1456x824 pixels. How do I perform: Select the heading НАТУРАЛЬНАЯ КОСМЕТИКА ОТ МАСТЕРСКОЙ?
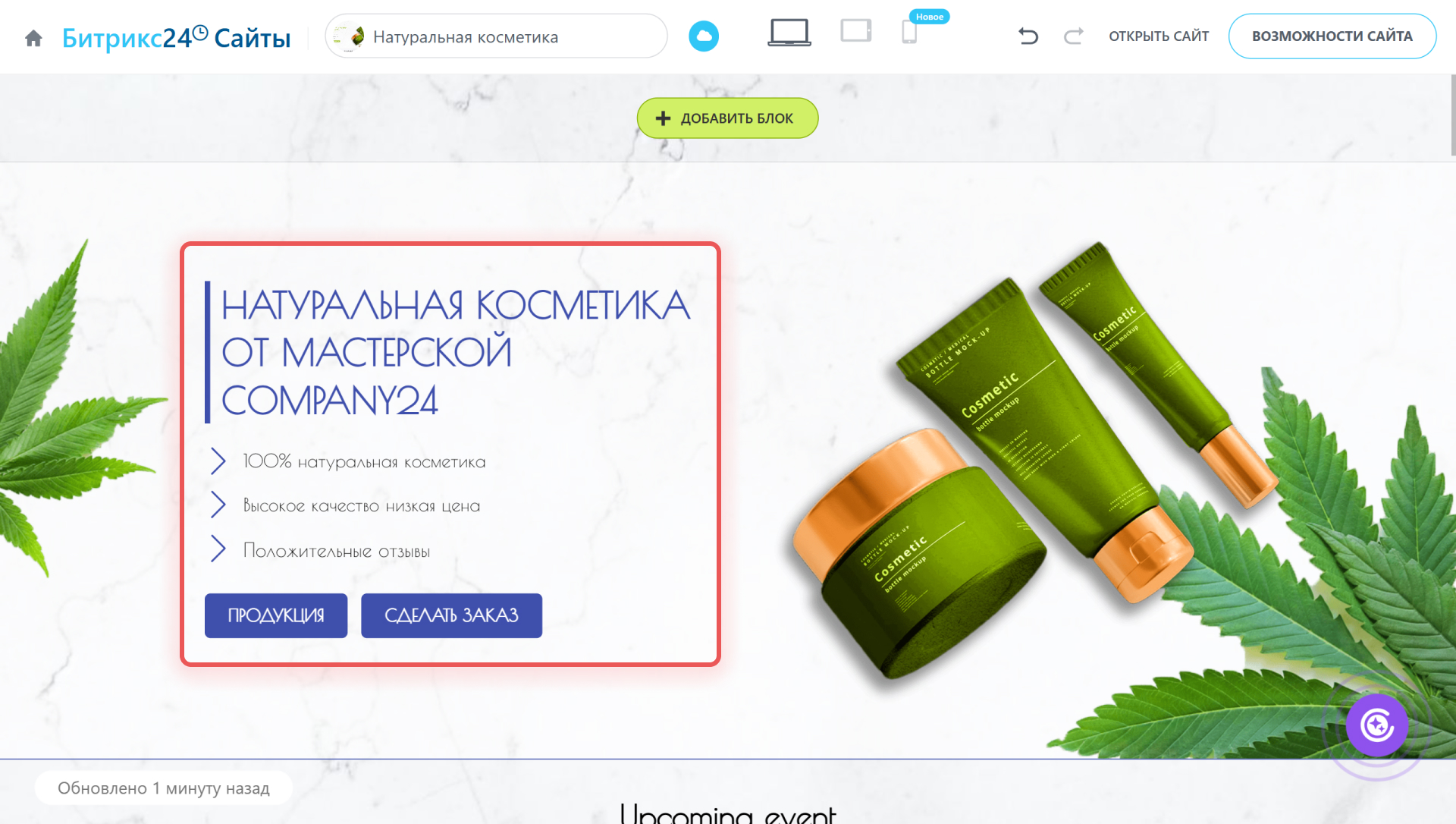[455, 352]
